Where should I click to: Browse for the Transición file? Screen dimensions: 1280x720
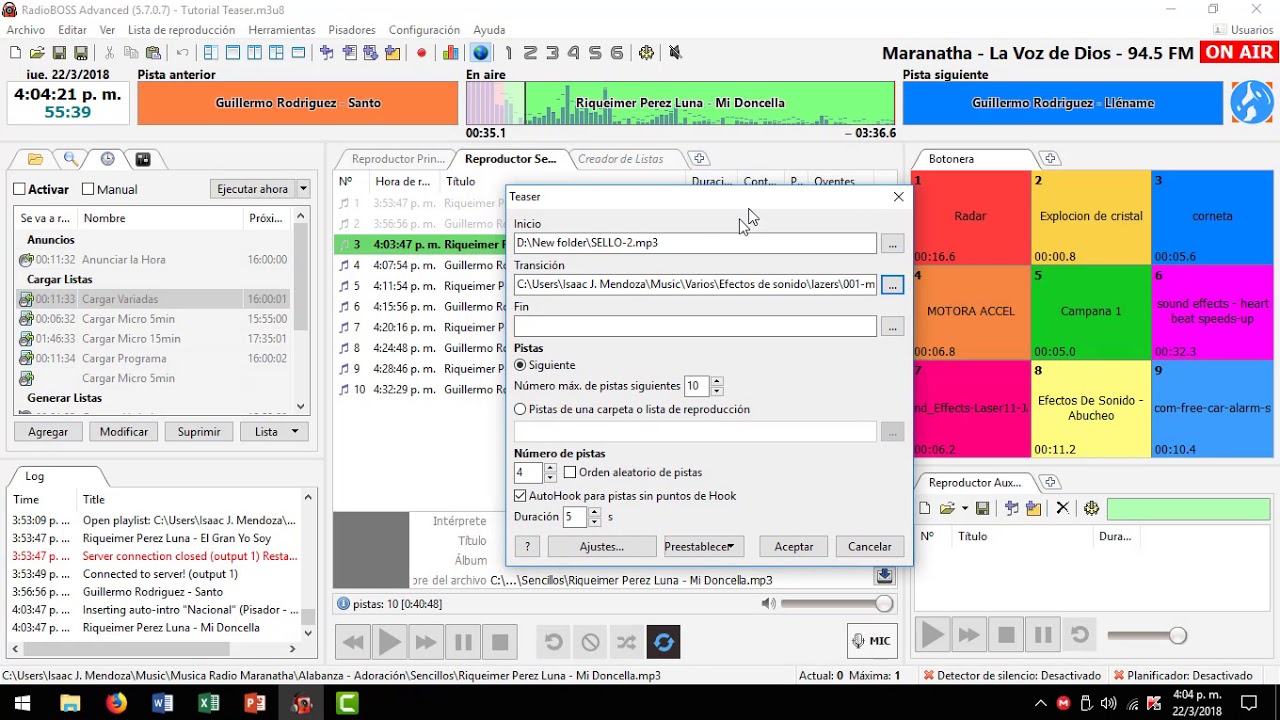click(x=892, y=285)
